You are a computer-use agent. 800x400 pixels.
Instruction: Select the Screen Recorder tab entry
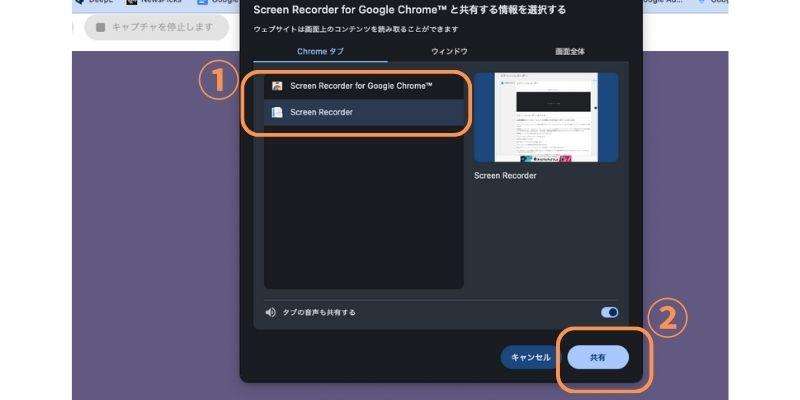(x=364, y=112)
